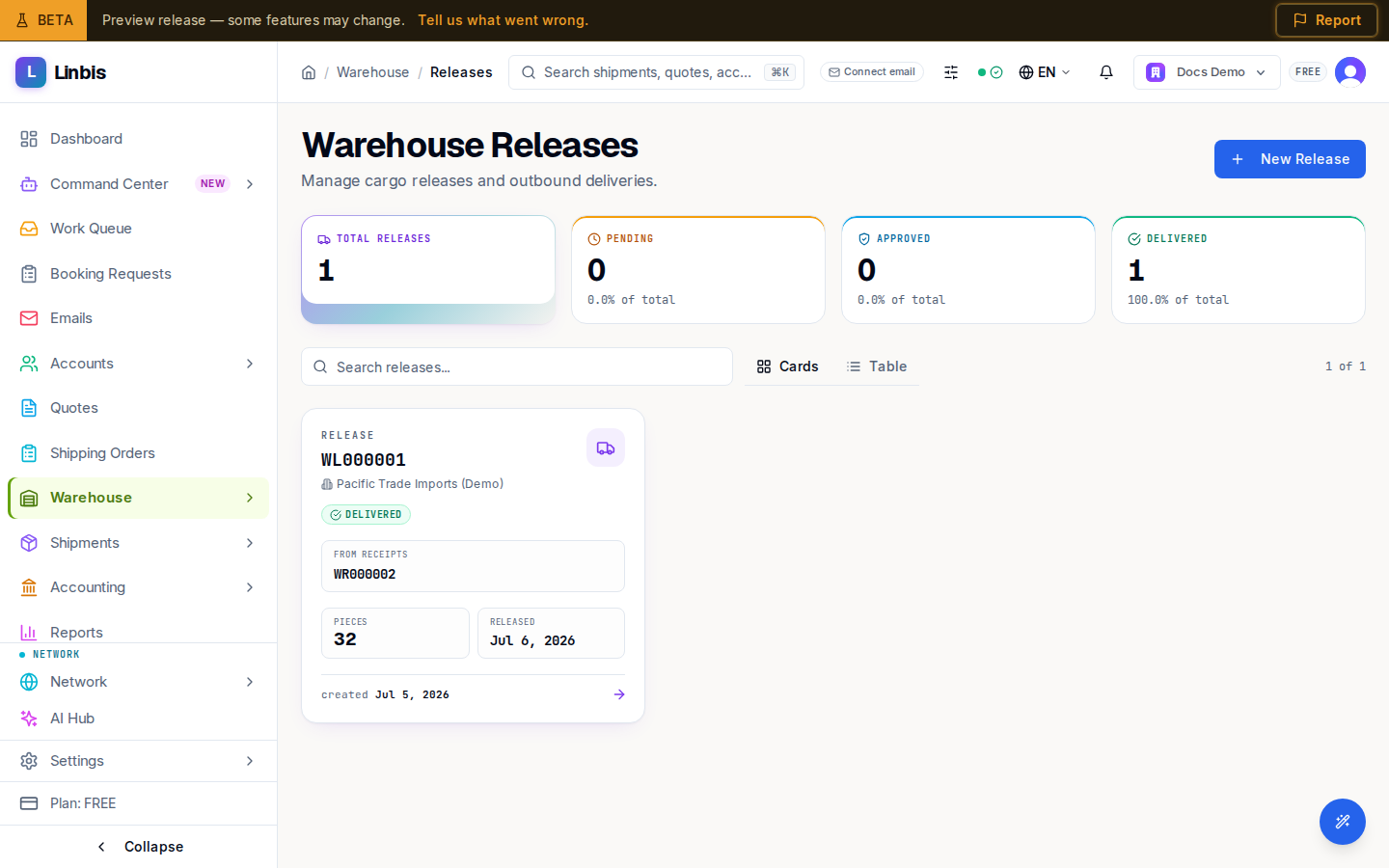Image resolution: width=1389 pixels, height=868 pixels.
Task: Focus the global search shipments field
Action: (x=656, y=72)
